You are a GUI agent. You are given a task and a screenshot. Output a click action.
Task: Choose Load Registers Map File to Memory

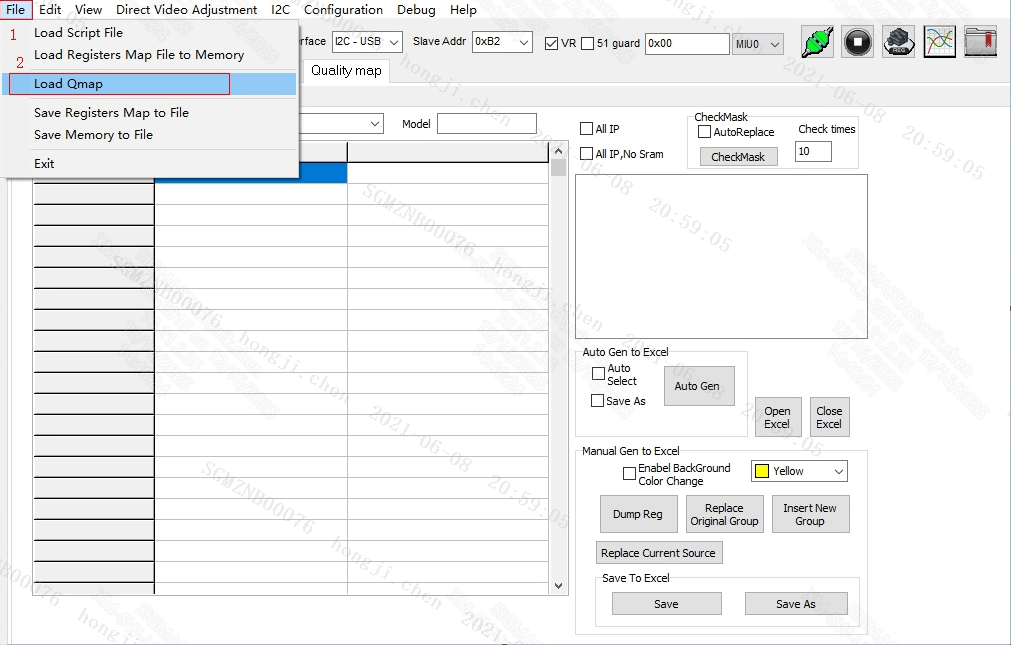(x=150, y=55)
